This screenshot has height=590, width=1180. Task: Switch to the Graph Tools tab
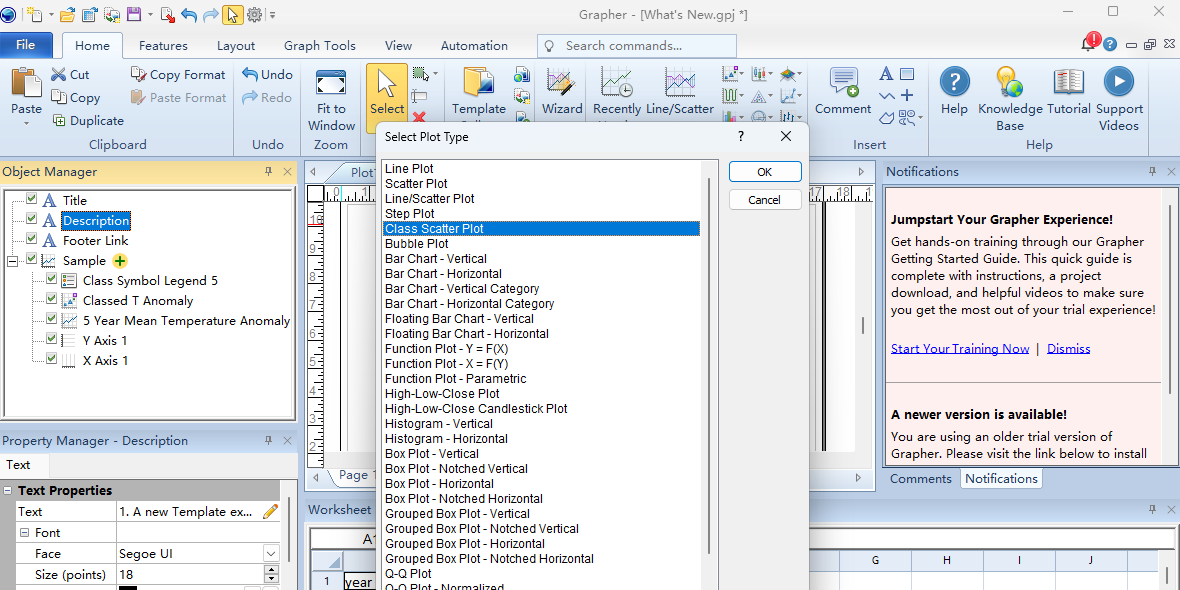click(x=320, y=46)
